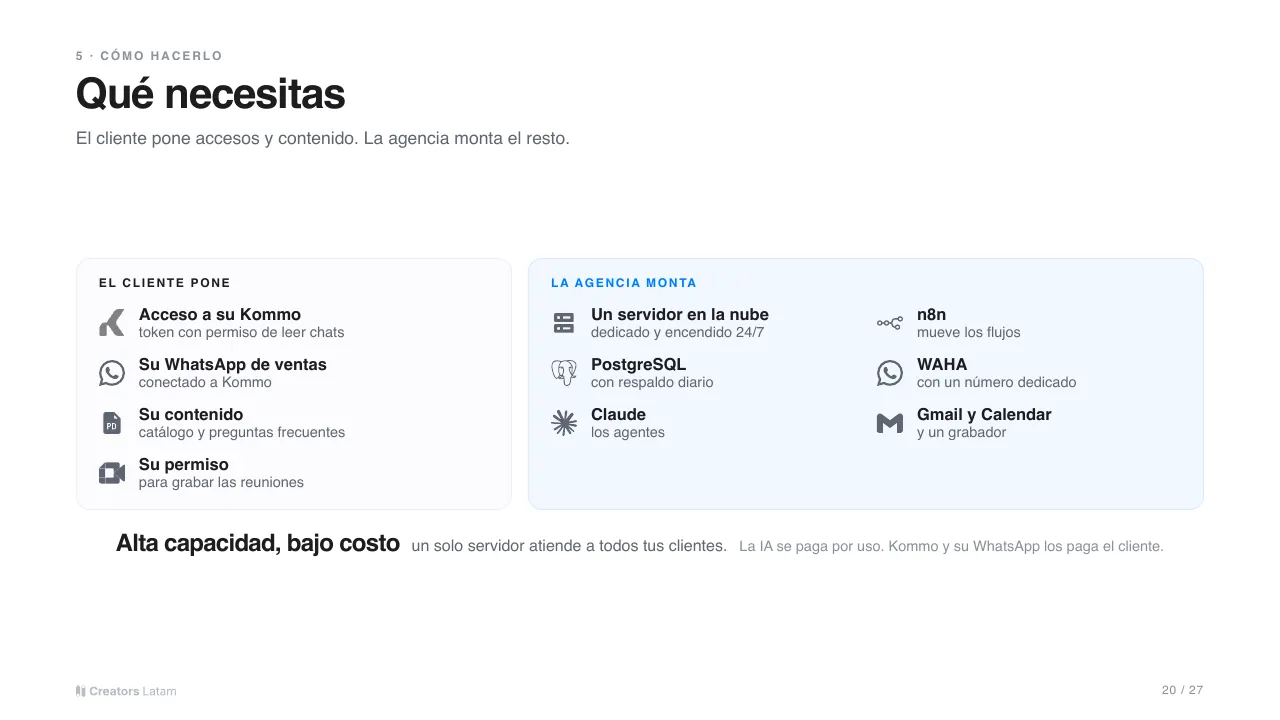Viewport: 1280px width, 720px height.
Task: Click the '5 · CÓMO HACERLO' section label
Action: click(149, 56)
